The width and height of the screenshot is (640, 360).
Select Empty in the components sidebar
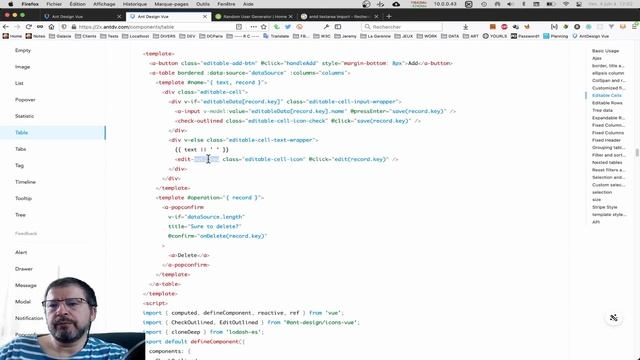pos(23,50)
